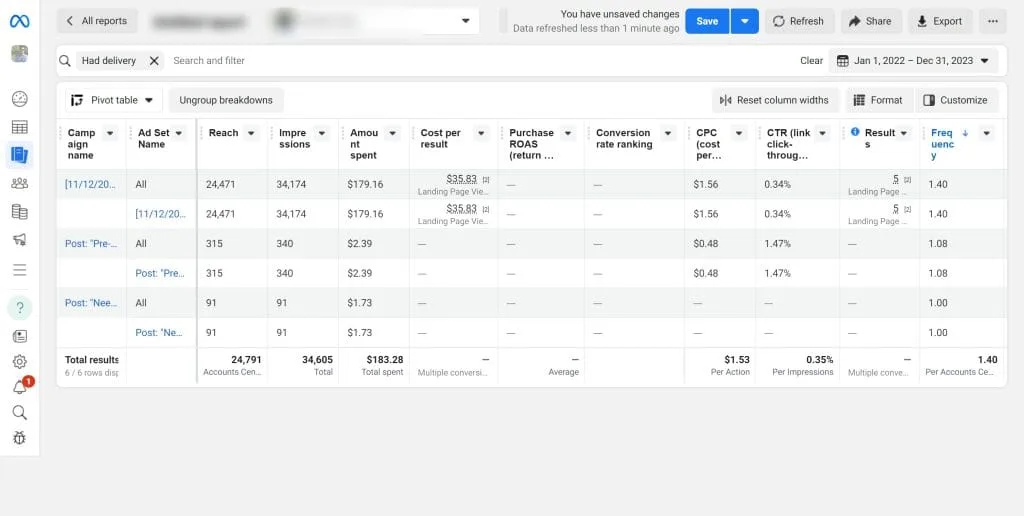Open the Customize panel
Image resolution: width=1024 pixels, height=516 pixels.
[956, 100]
